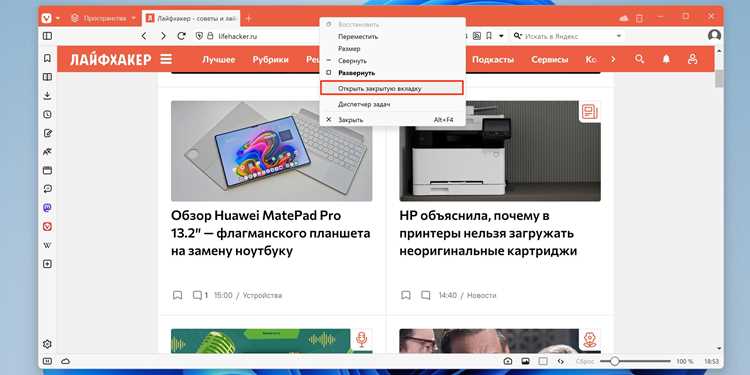Expand site navigation with right chevron

click(613, 59)
